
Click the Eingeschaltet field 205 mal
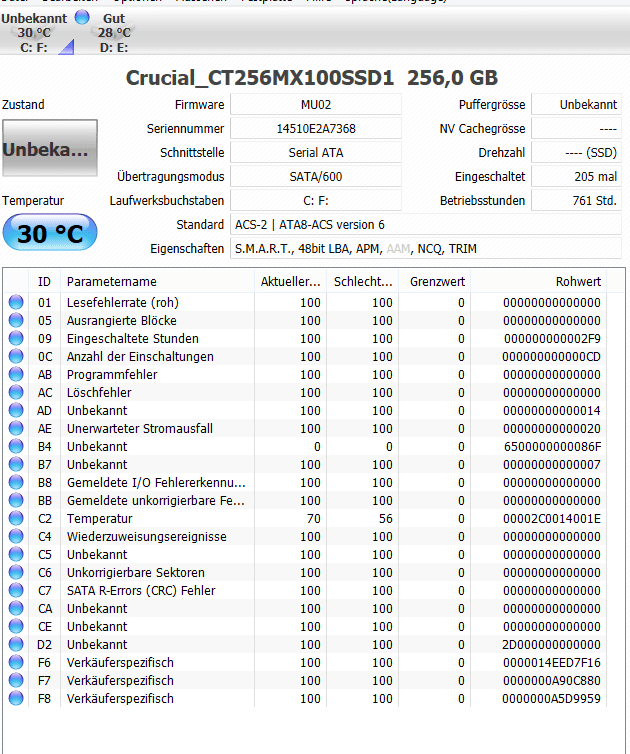(577, 176)
